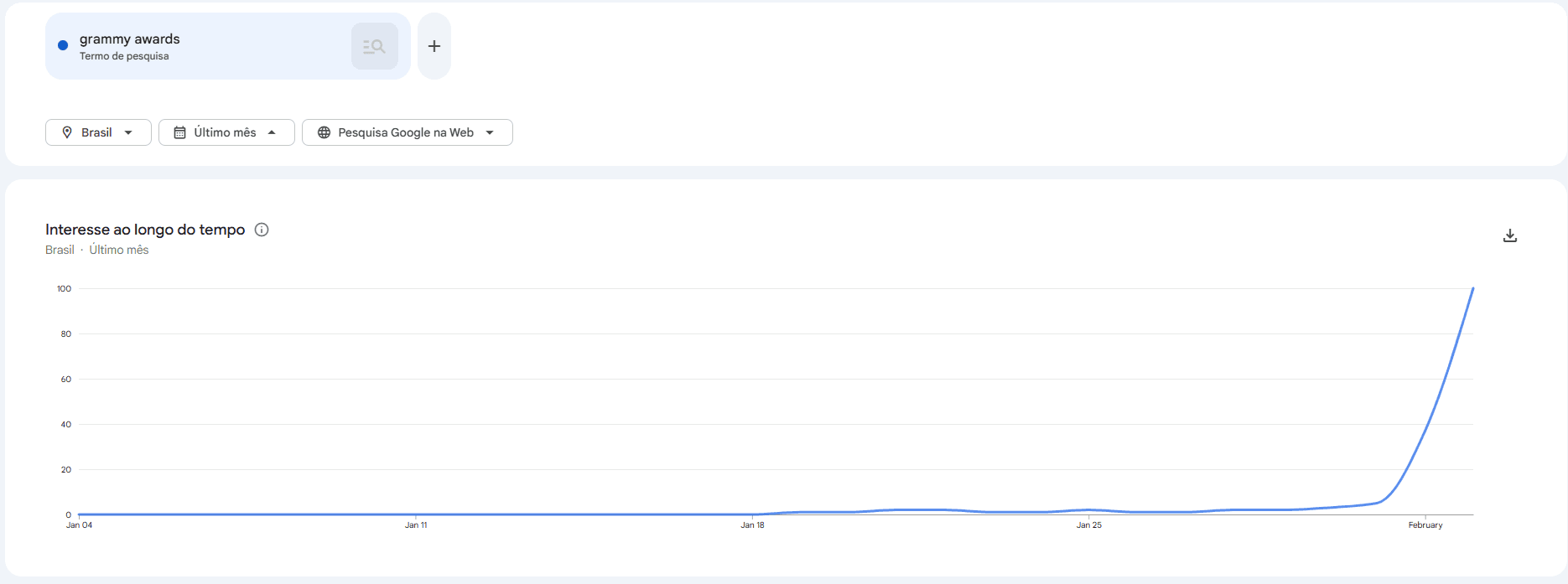The image size is (1568, 584).
Task: Click the Pesquisa Google na Web filter label
Action: tap(406, 132)
